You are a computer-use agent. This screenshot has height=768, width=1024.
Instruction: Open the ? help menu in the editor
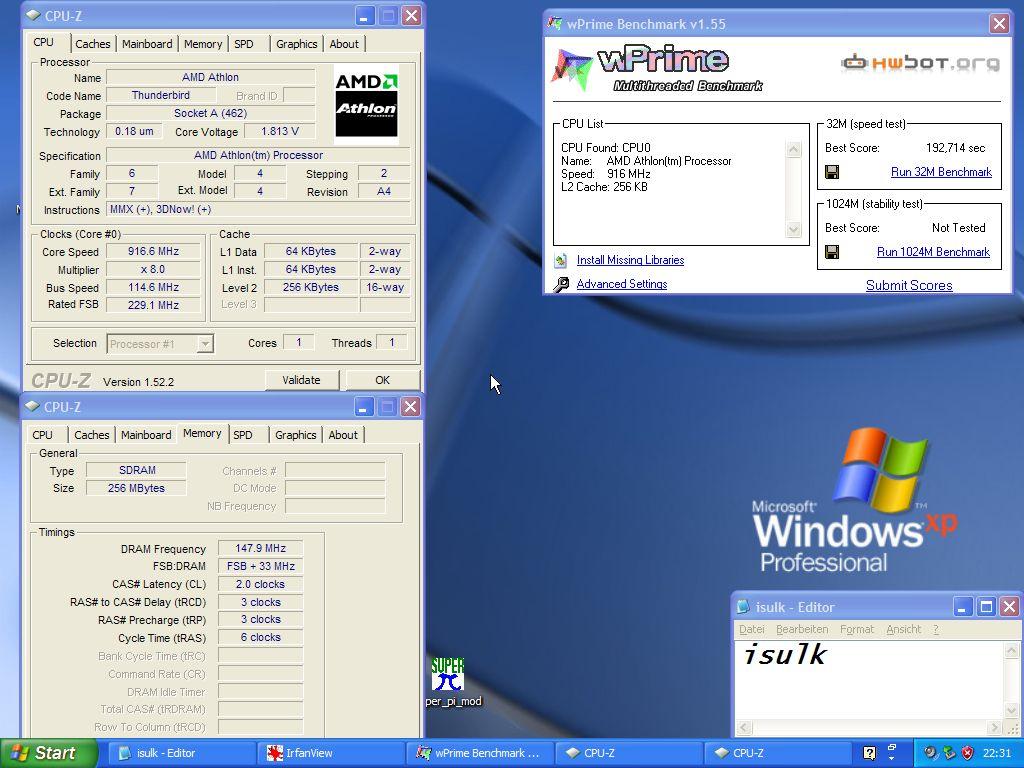[x=936, y=630]
